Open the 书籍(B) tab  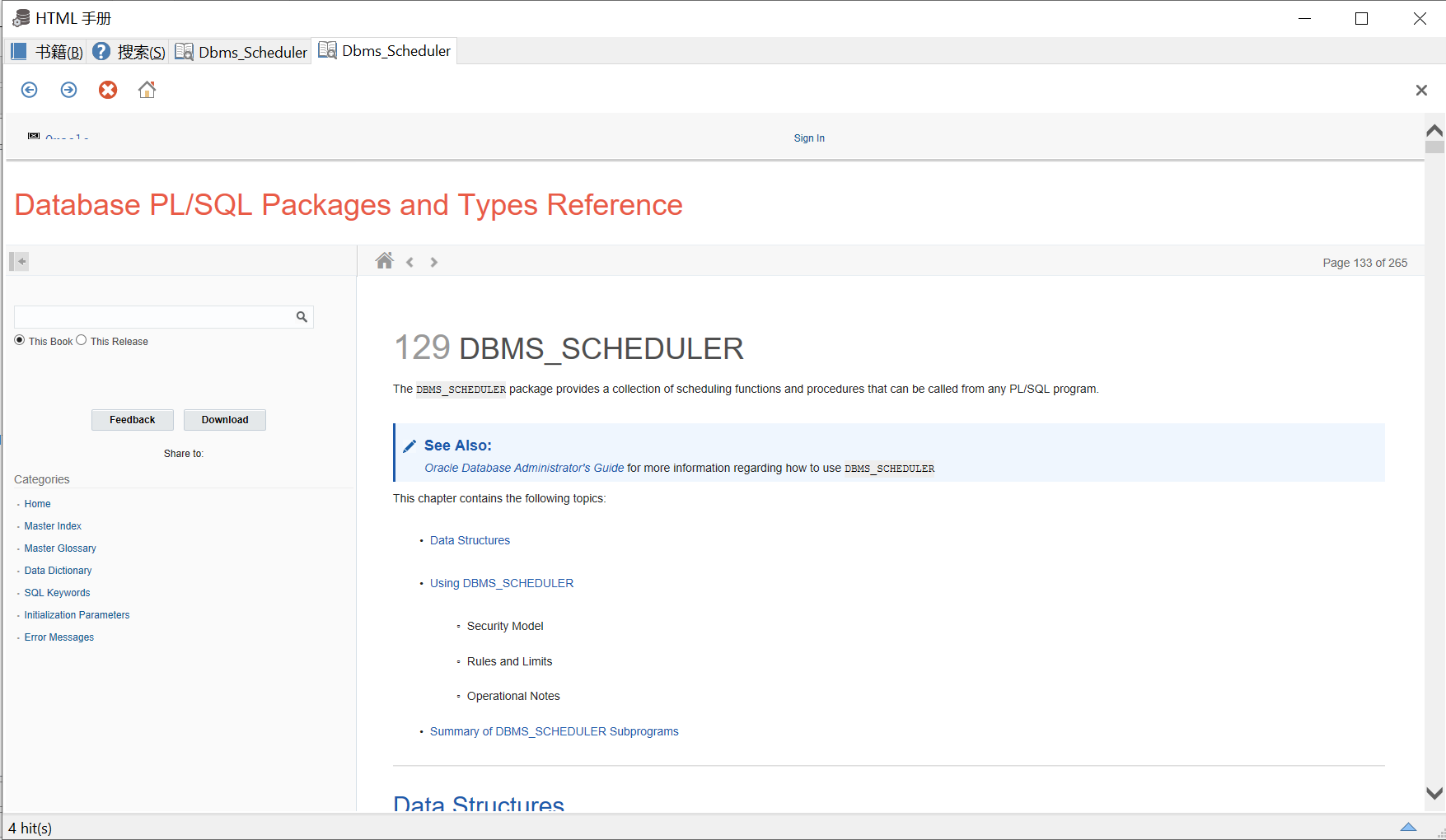(x=47, y=52)
